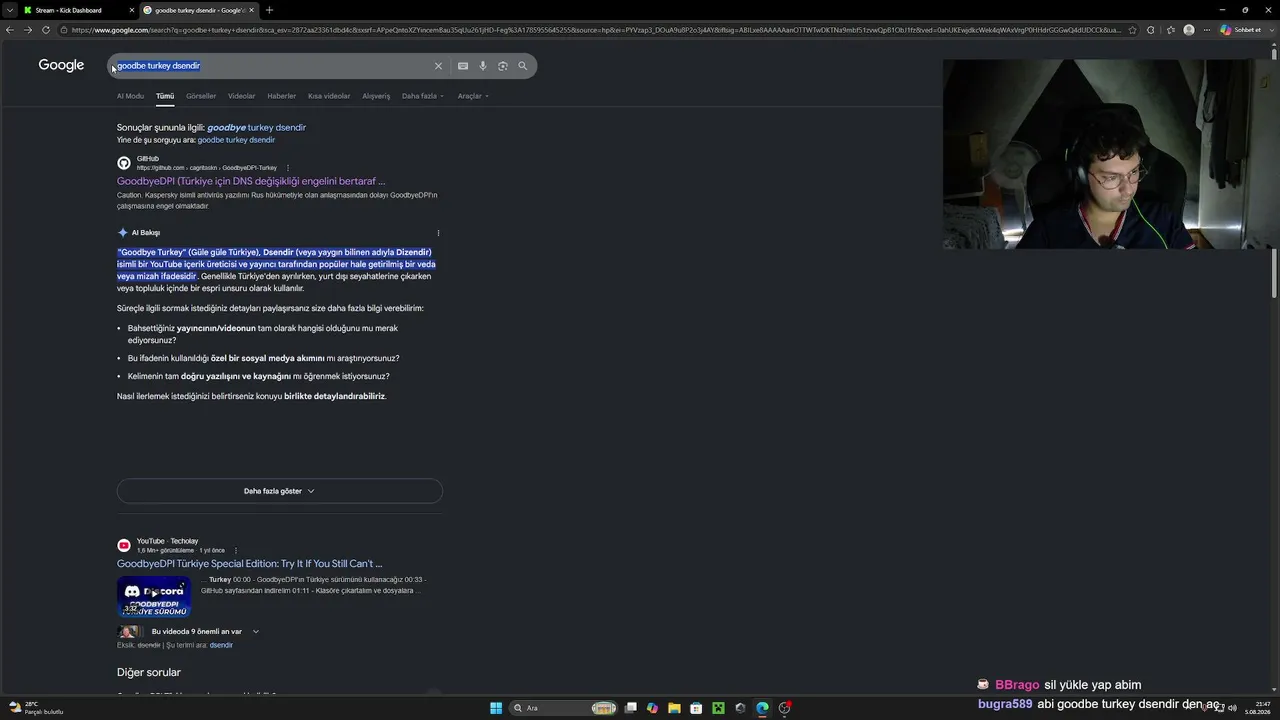Open weather widget showing 28°C
This screenshot has height=720, width=1280.
pyautogui.click(x=35, y=708)
